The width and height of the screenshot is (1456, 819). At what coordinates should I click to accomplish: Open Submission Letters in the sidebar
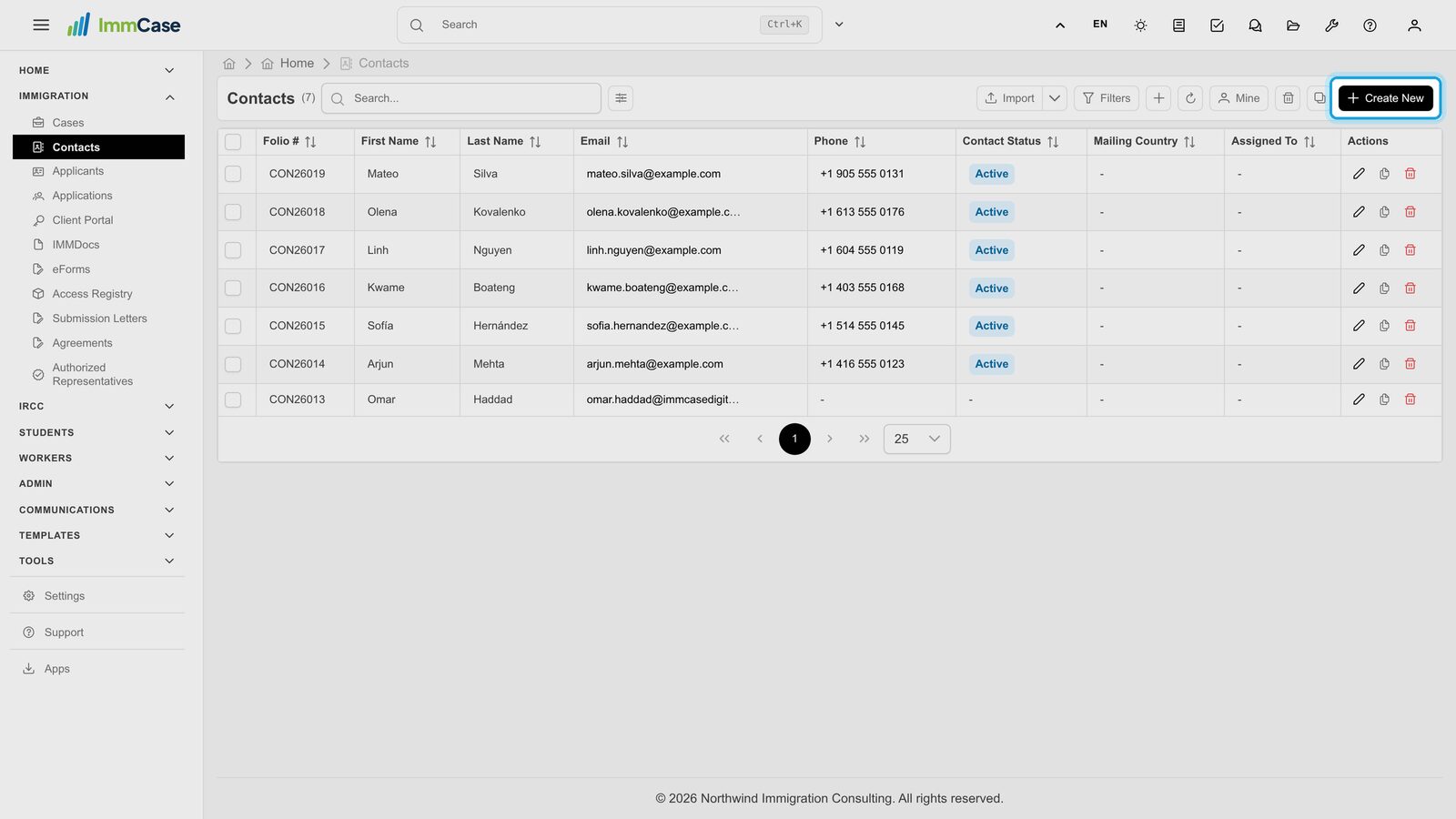[x=98, y=318]
